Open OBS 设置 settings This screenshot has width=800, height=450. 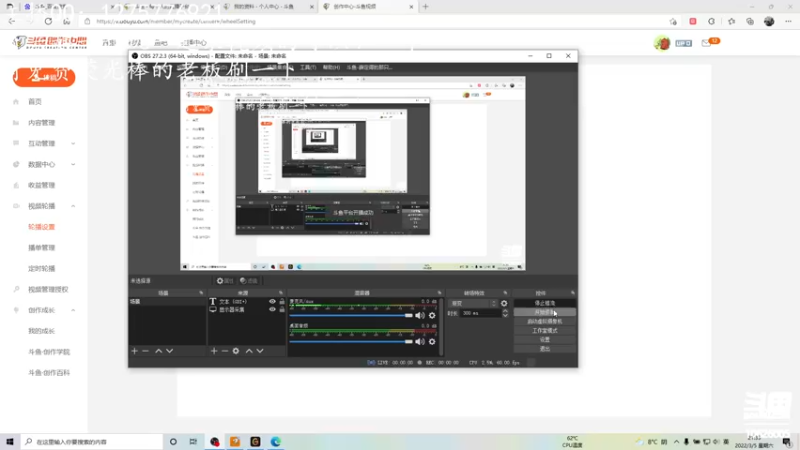[544, 340]
